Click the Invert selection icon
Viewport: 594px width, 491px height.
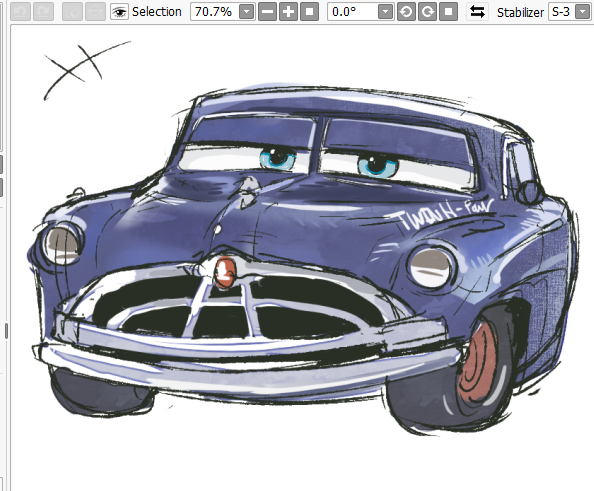point(95,12)
